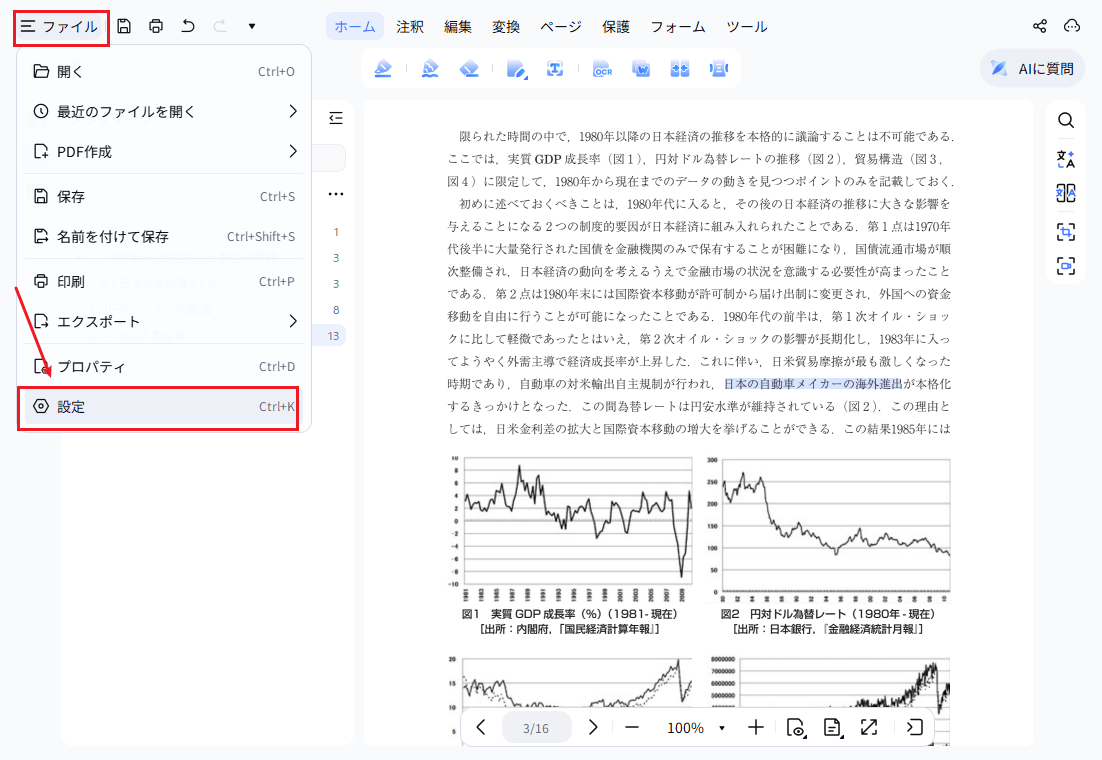1102x760 pixels.
Task: Expand the quick access toolbar dropdown arrow
Action: click(x=252, y=27)
